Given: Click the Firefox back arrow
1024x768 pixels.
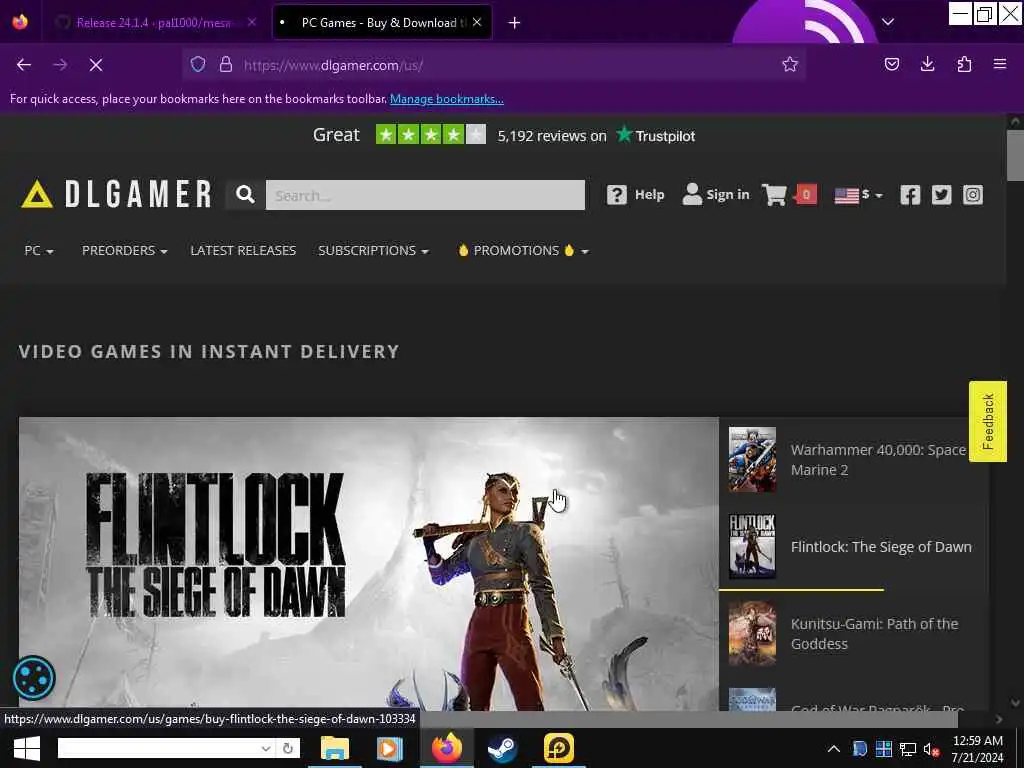Looking at the screenshot, I should [24, 65].
